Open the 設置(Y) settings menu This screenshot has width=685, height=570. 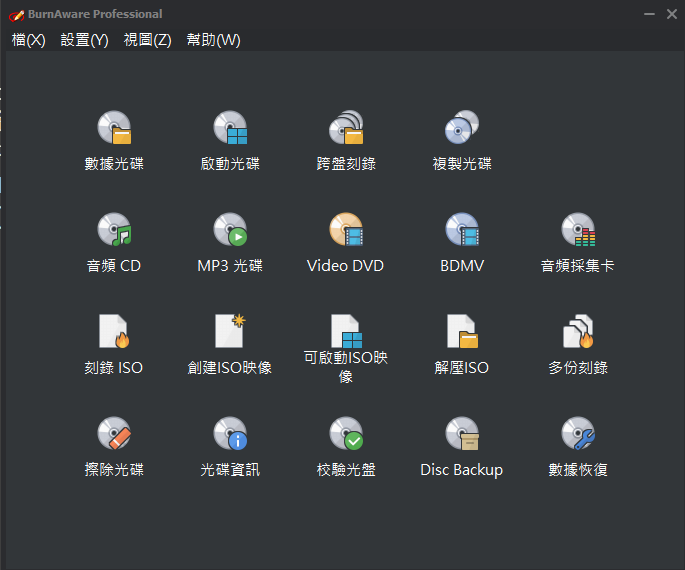point(84,40)
